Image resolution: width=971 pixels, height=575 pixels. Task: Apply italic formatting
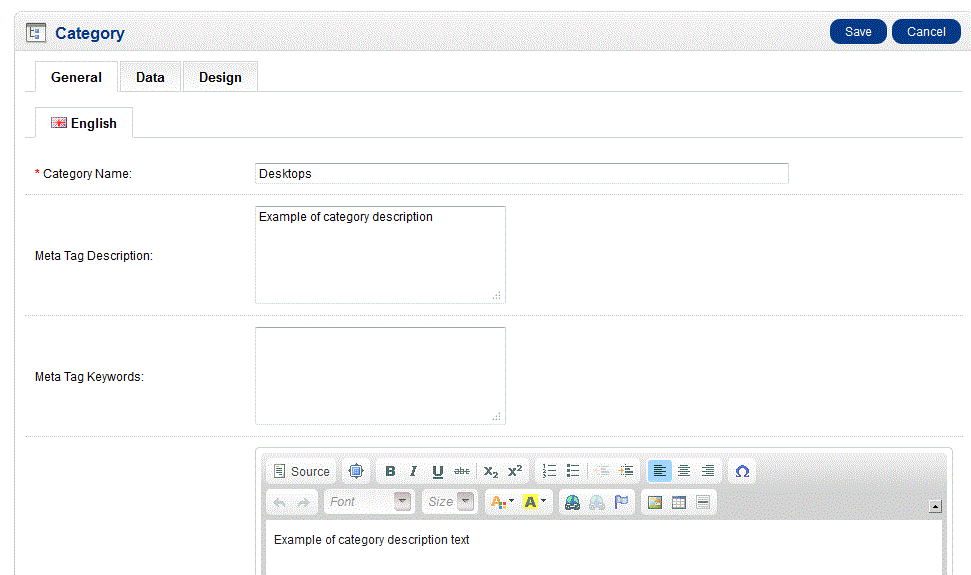[413, 471]
